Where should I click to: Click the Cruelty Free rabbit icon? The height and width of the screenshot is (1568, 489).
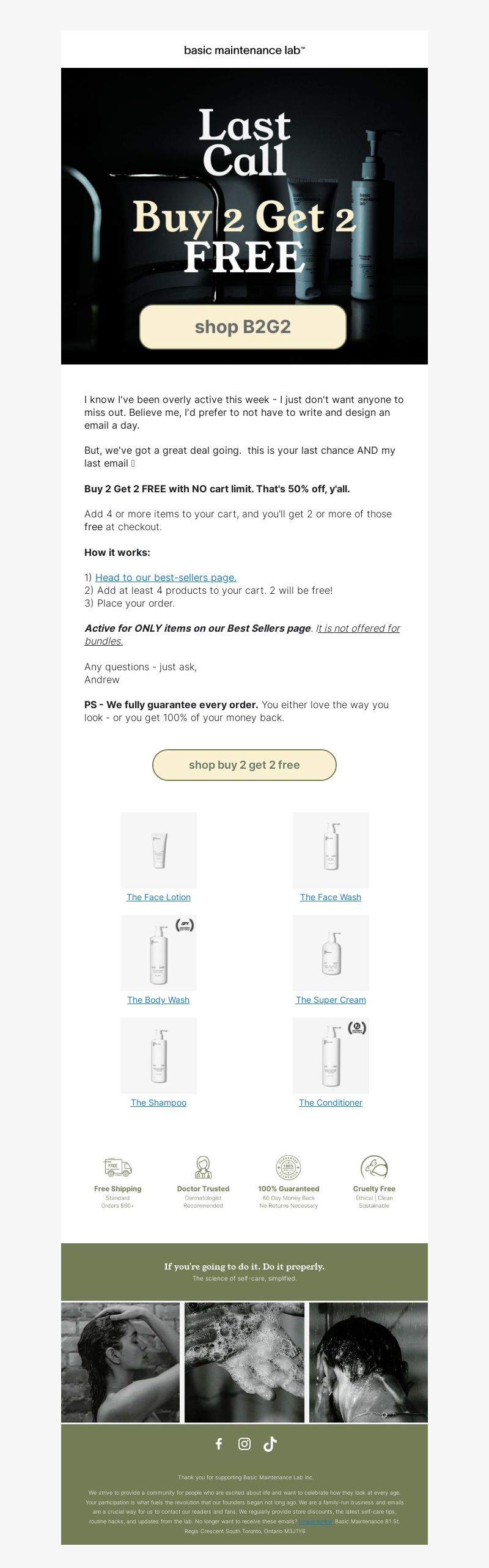pyautogui.click(x=374, y=1167)
